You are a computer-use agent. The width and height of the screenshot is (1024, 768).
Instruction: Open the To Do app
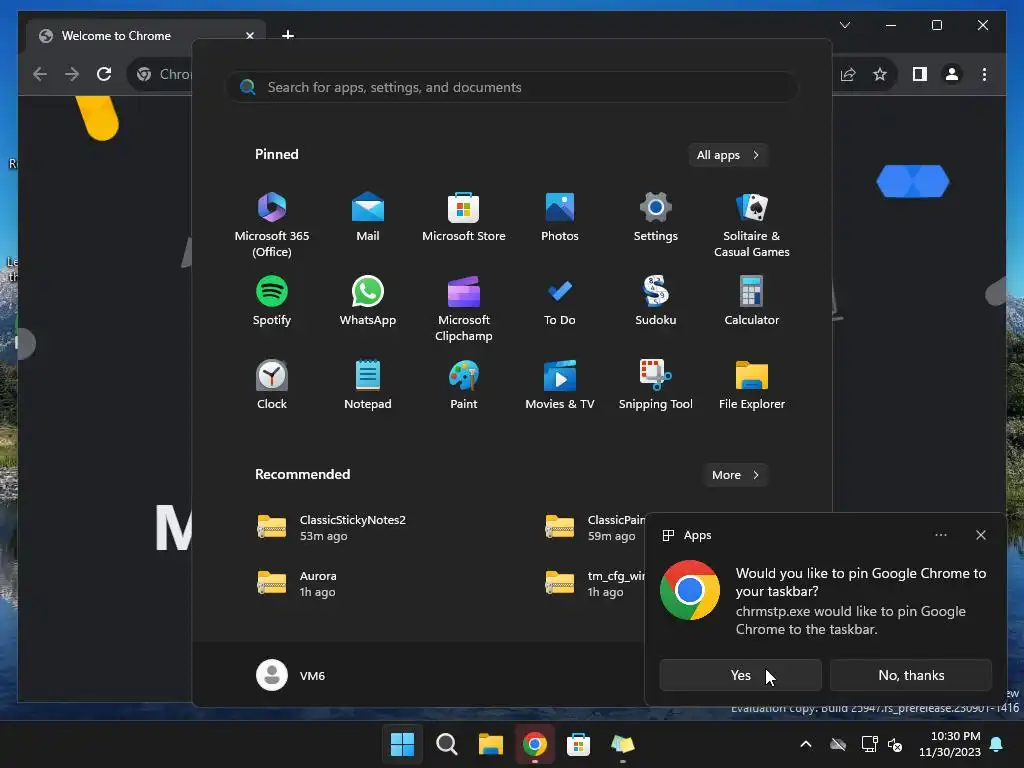point(560,300)
